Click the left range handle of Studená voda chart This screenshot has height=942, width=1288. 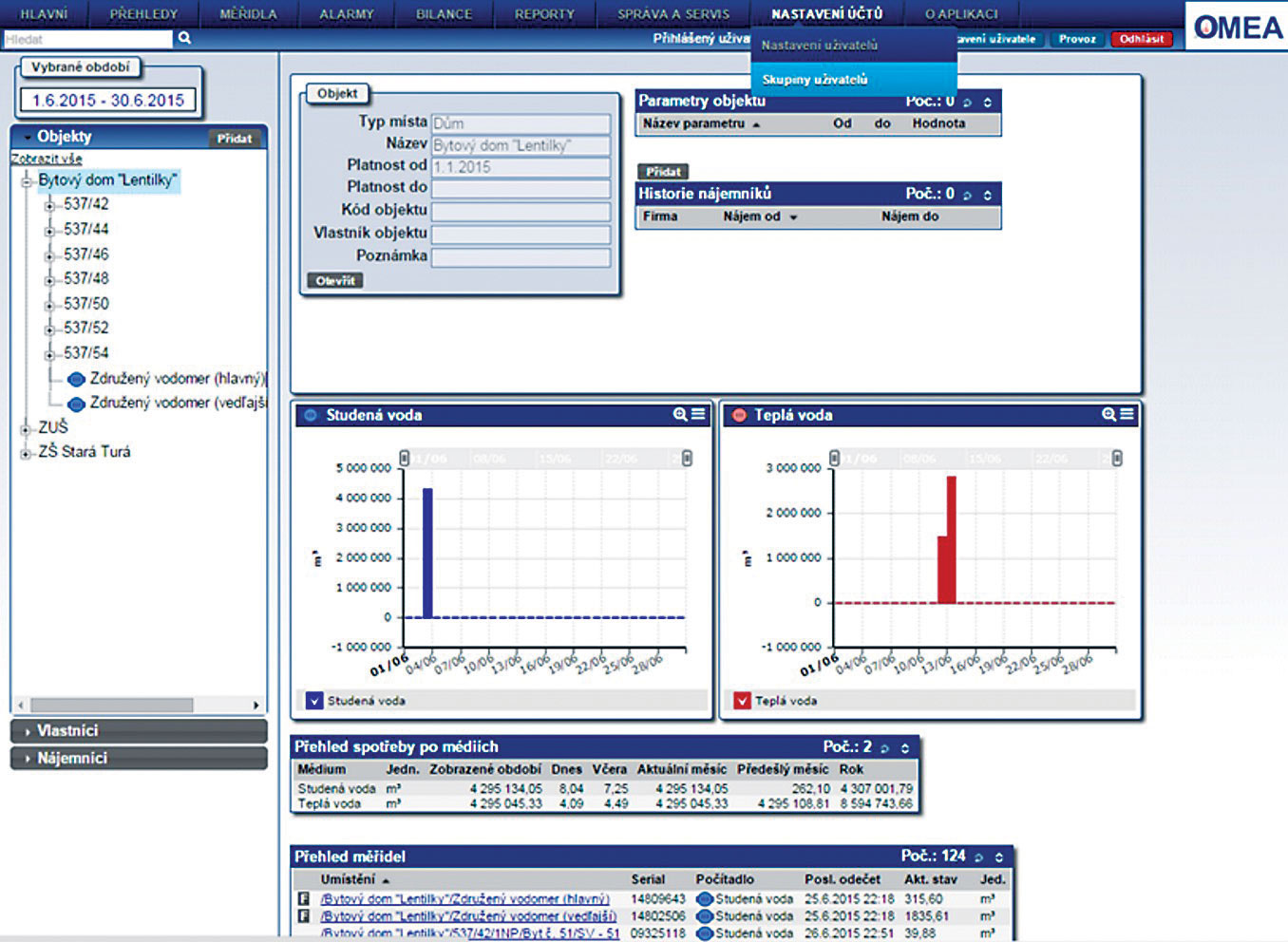point(405,459)
